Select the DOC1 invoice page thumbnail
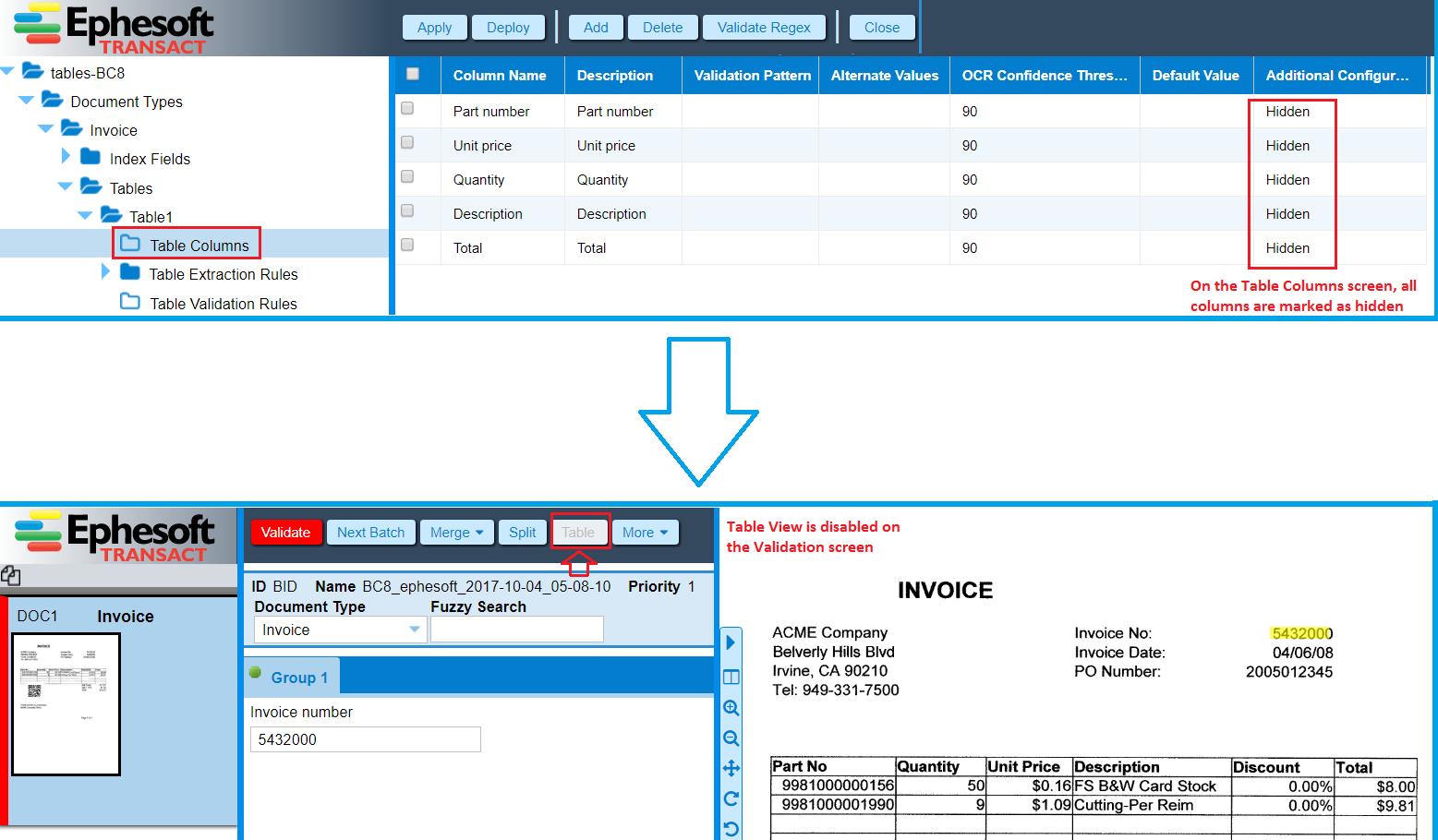 [66, 704]
